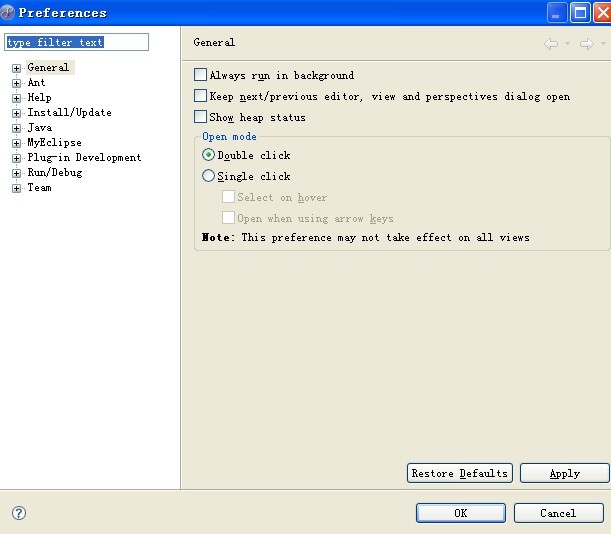This screenshot has width=611, height=534.
Task: Confirm with the OK button
Action: pyautogui.click(x=461, y=513)
